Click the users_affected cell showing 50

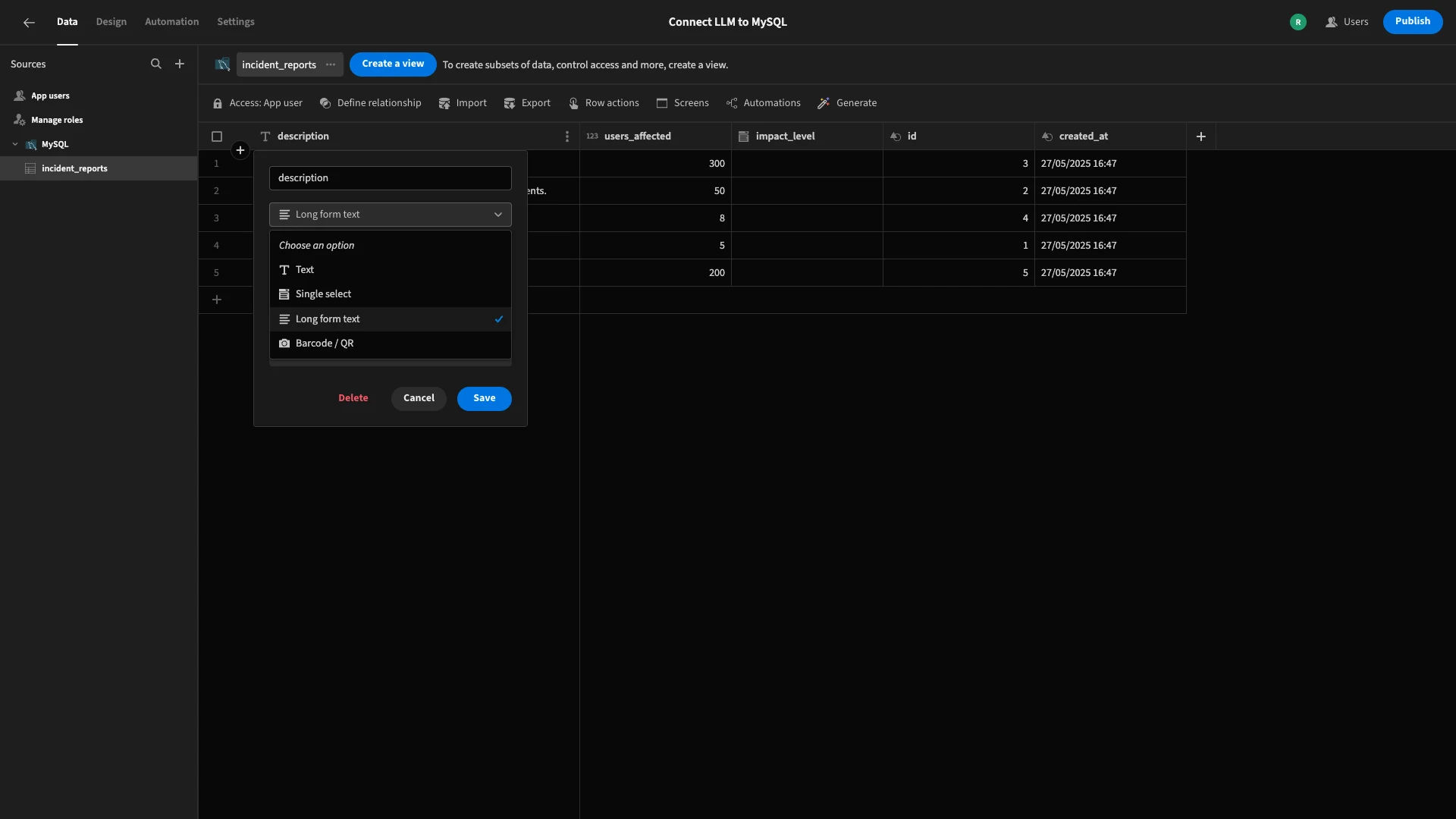pos(655,191)
